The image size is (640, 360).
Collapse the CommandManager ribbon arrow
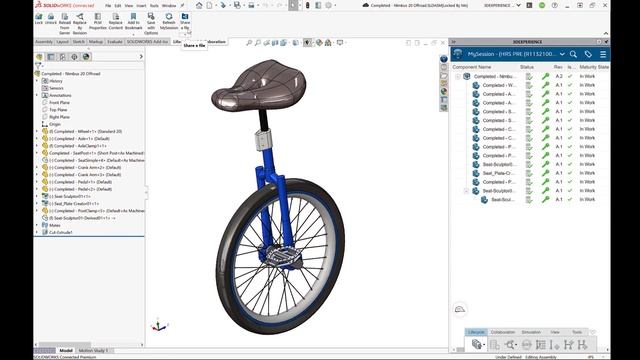click(606, 33)
